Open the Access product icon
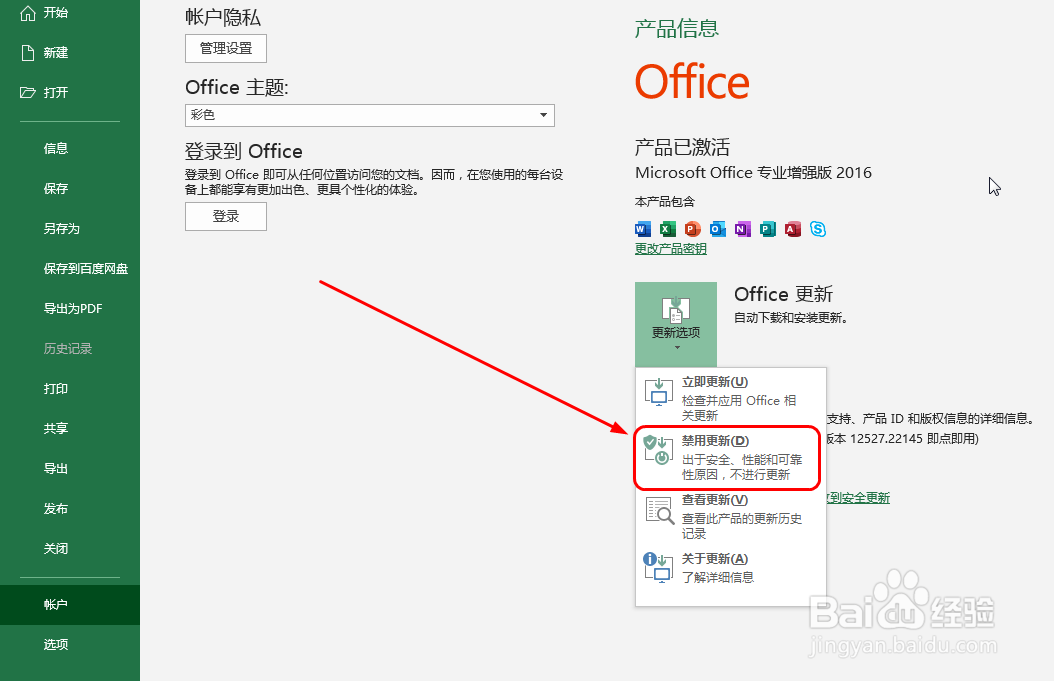Screen dimensions: 1054x681 [792, 229]
